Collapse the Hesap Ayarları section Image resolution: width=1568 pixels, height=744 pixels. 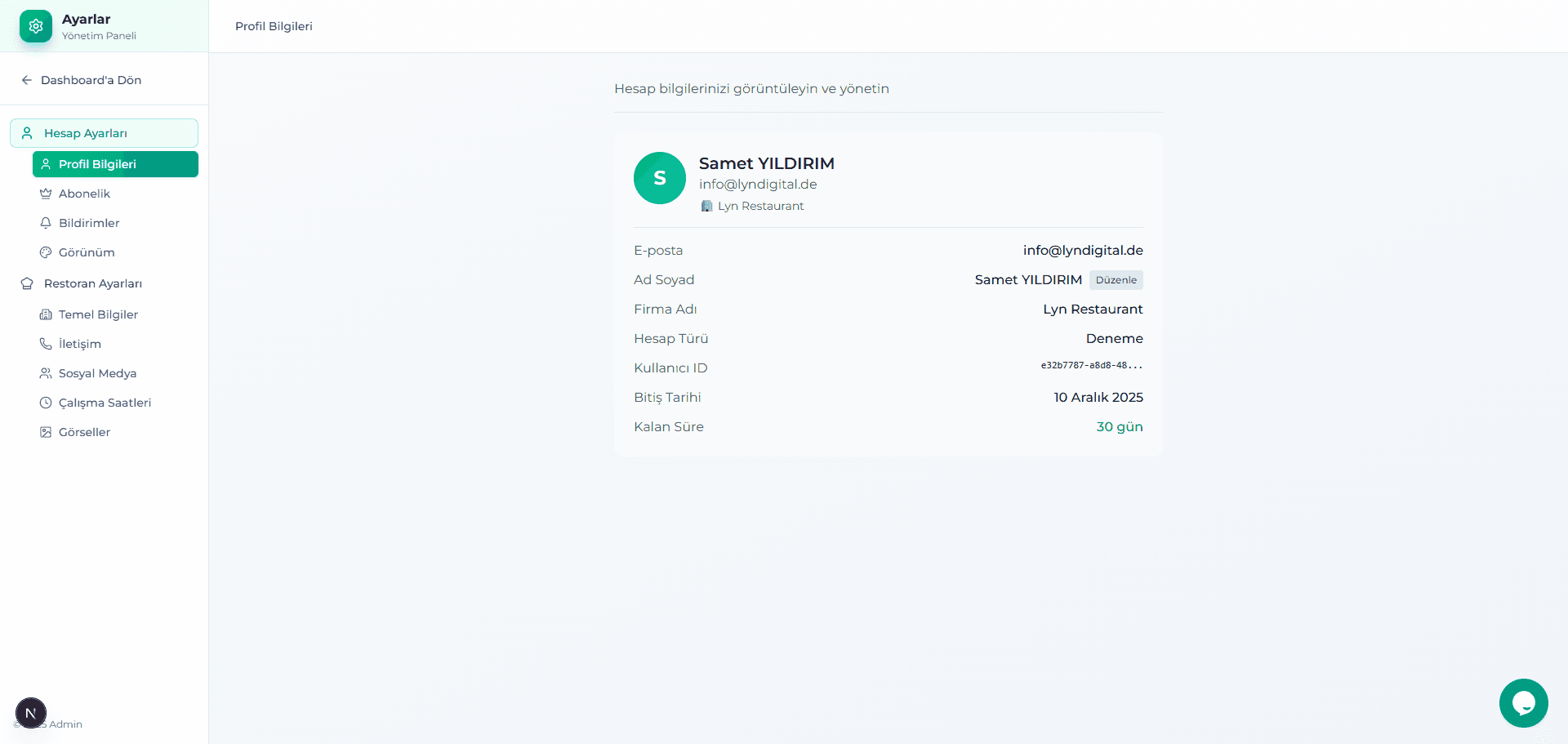tap(104, 133)
